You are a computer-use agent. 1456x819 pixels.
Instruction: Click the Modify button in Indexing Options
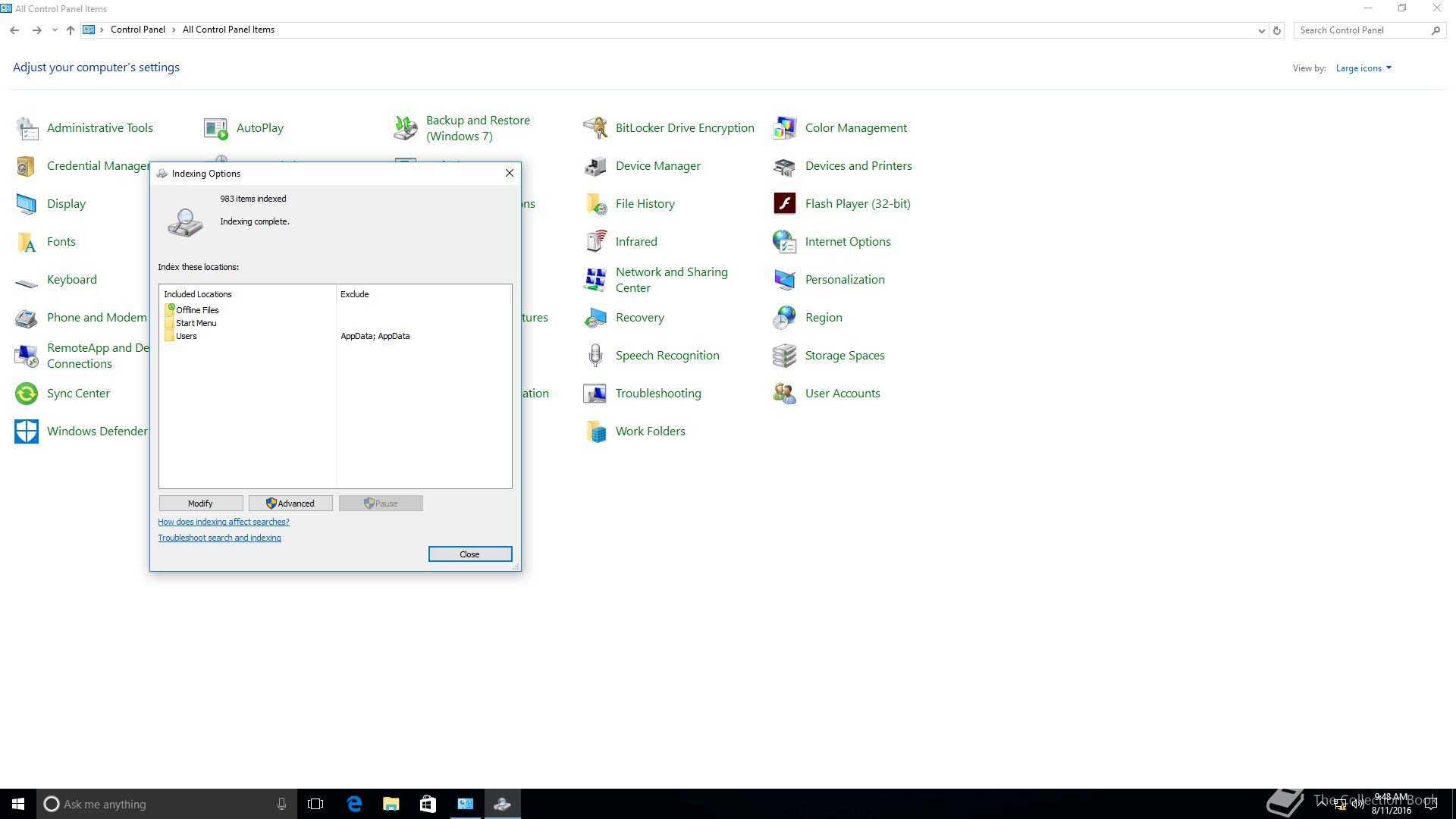(x=201, y=504)
